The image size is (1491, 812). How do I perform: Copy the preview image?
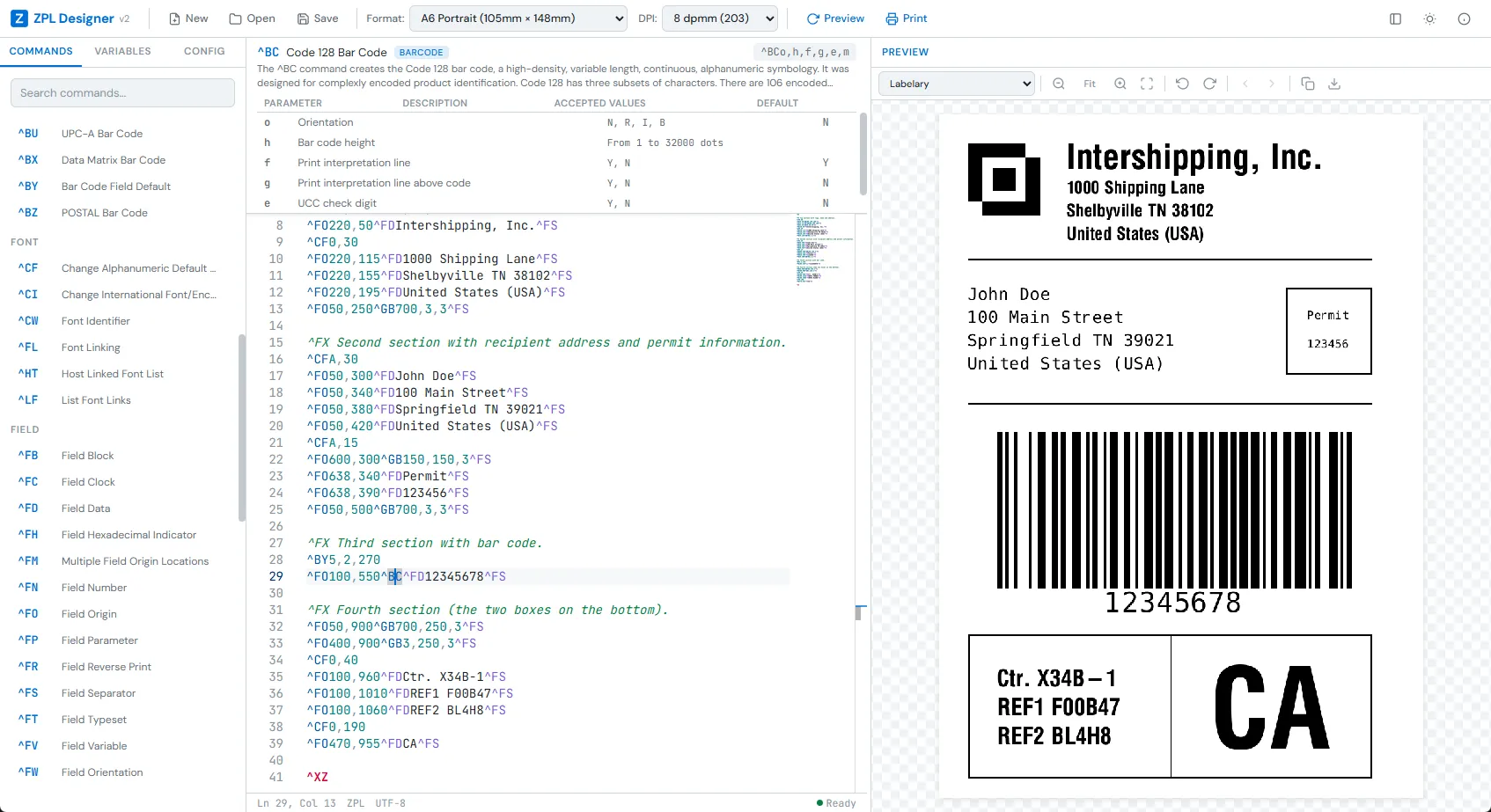1308,84
